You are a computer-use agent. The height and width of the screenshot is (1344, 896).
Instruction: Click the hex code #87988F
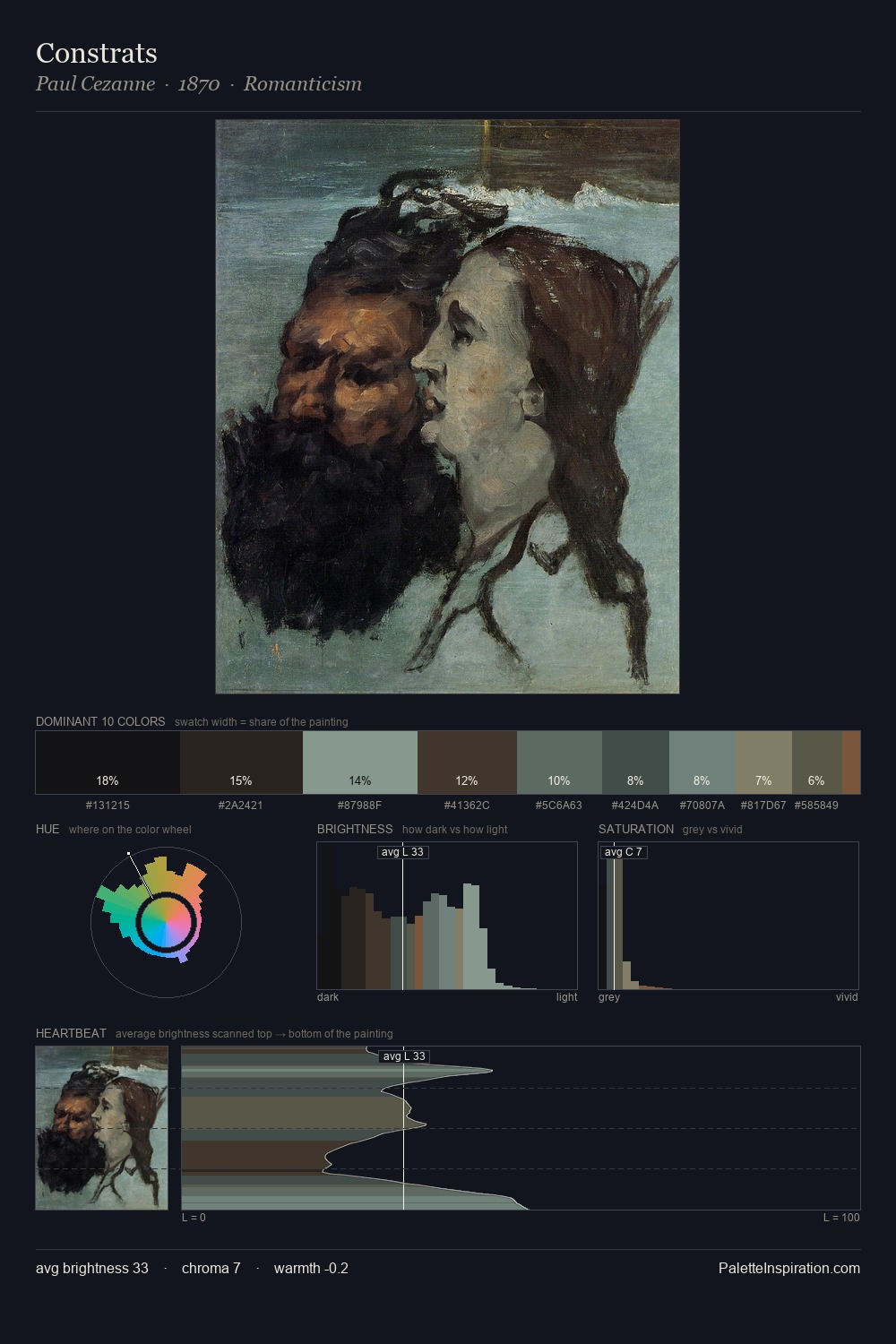pos(360,806)
